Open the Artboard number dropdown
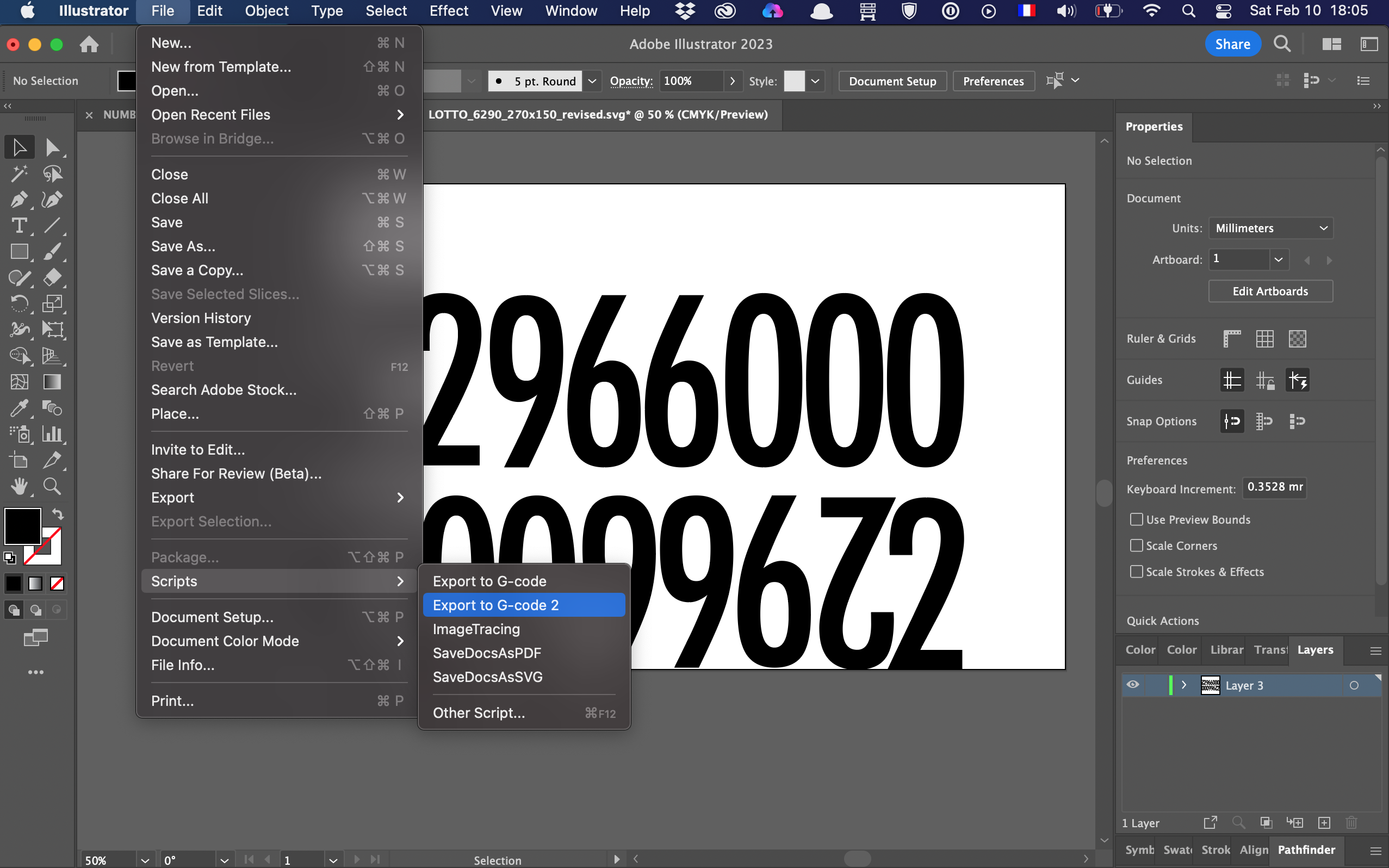Image resolution: width=1389 pixels, height=868 pixels. (x=1279, y=259)
